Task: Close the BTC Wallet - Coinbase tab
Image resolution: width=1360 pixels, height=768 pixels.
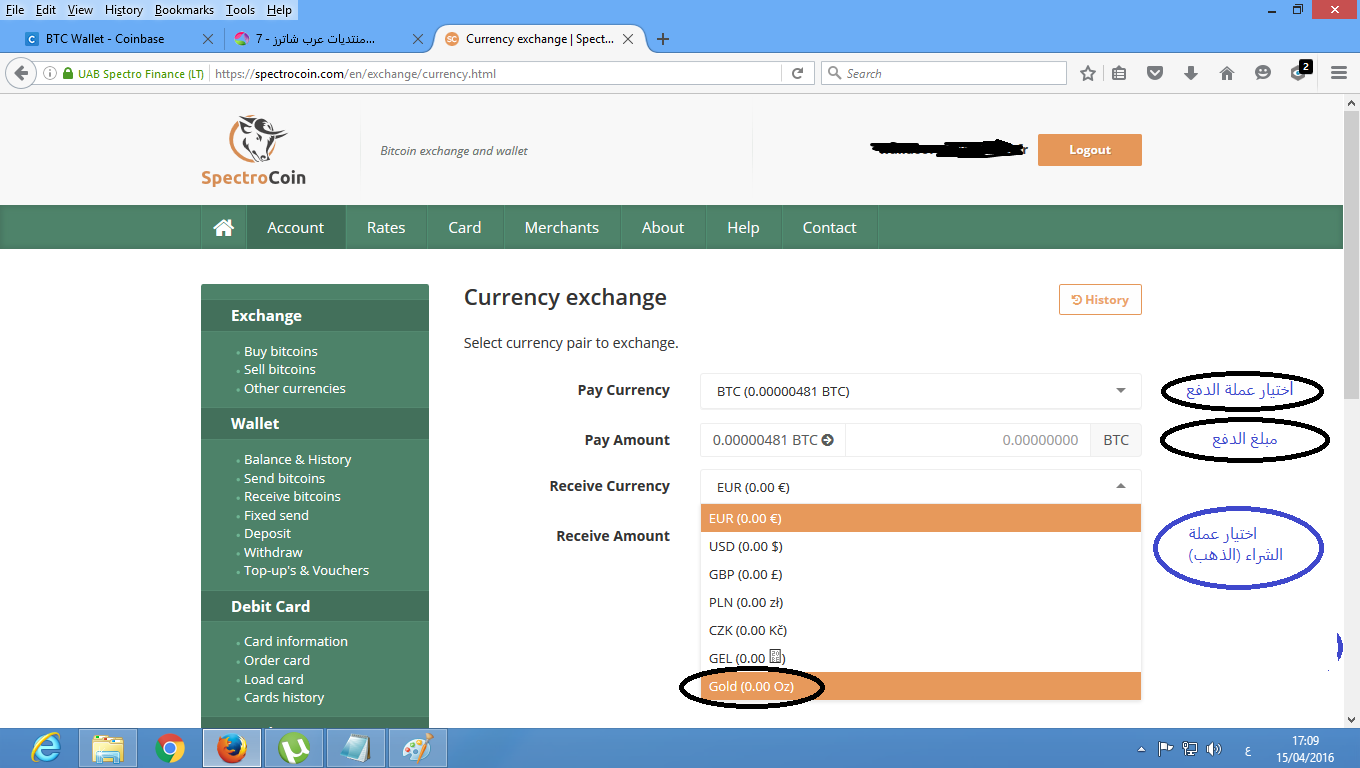Action: tap(208, 39)
